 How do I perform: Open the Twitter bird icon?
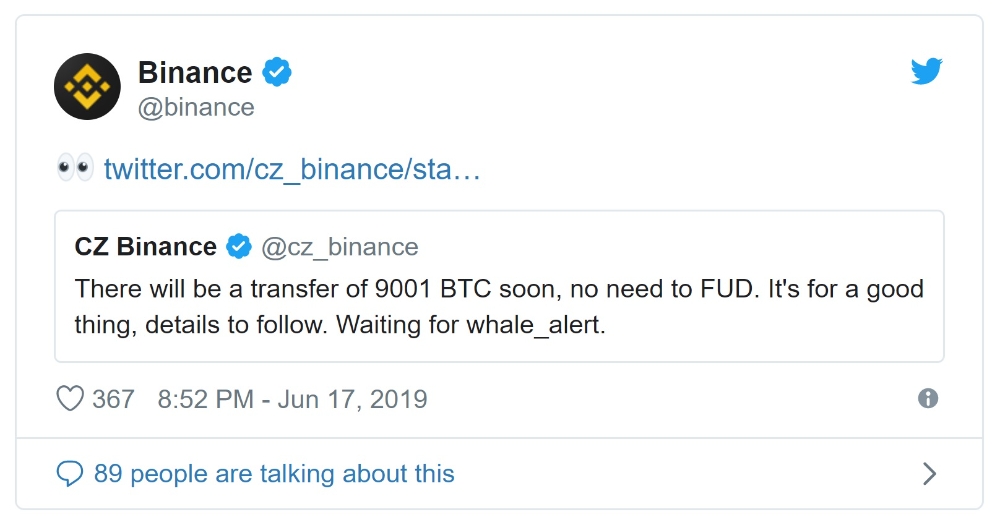click(x=927, y=71)
